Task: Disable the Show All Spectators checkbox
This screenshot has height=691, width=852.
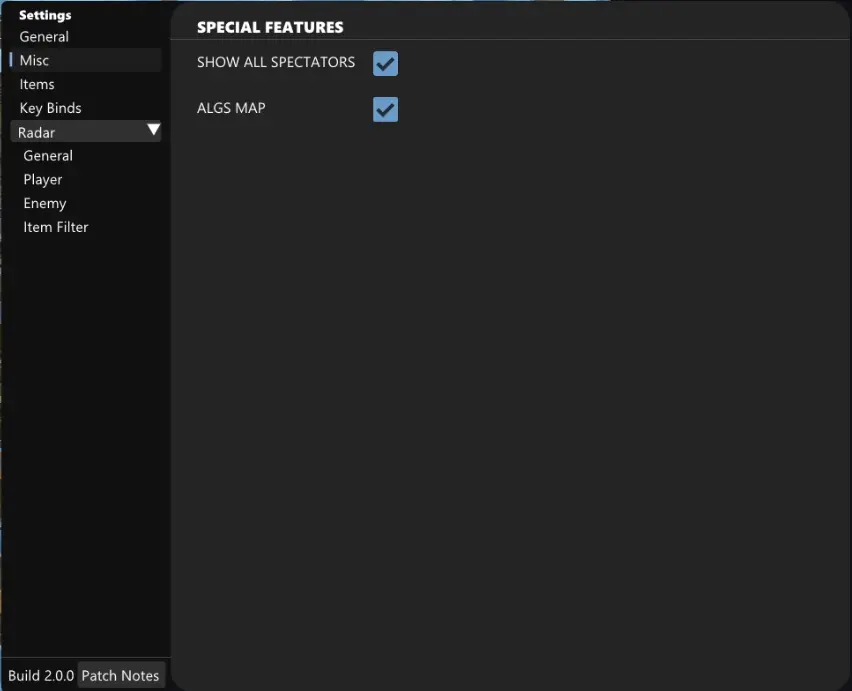Action: click(385, 64)
